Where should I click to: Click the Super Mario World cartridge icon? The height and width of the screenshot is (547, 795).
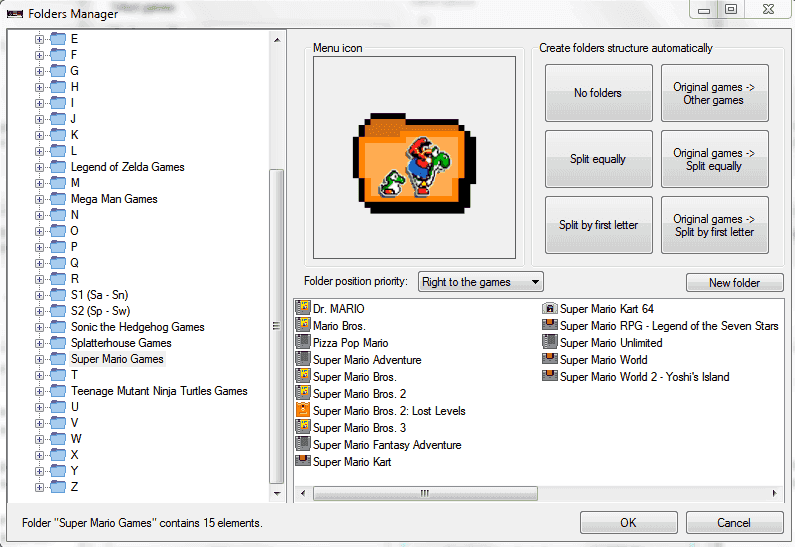[x=550, y=359]
